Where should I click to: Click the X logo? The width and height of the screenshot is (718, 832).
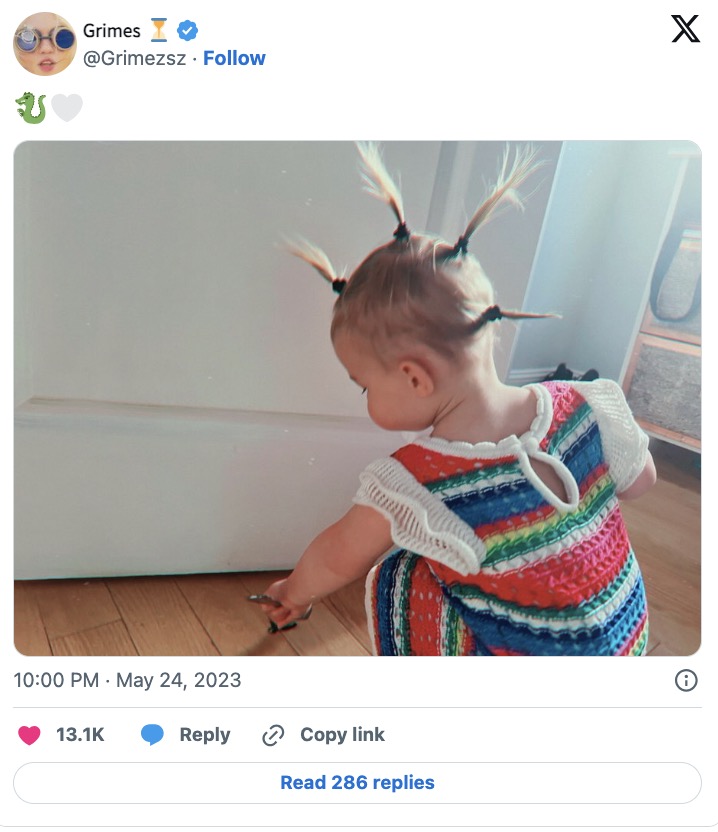685,30
